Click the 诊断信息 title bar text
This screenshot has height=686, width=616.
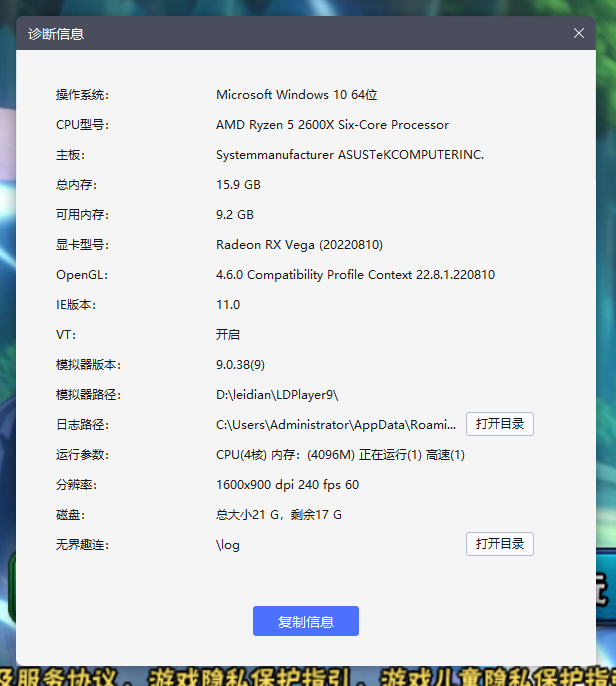pyautogui.click(x=56, y=34)
